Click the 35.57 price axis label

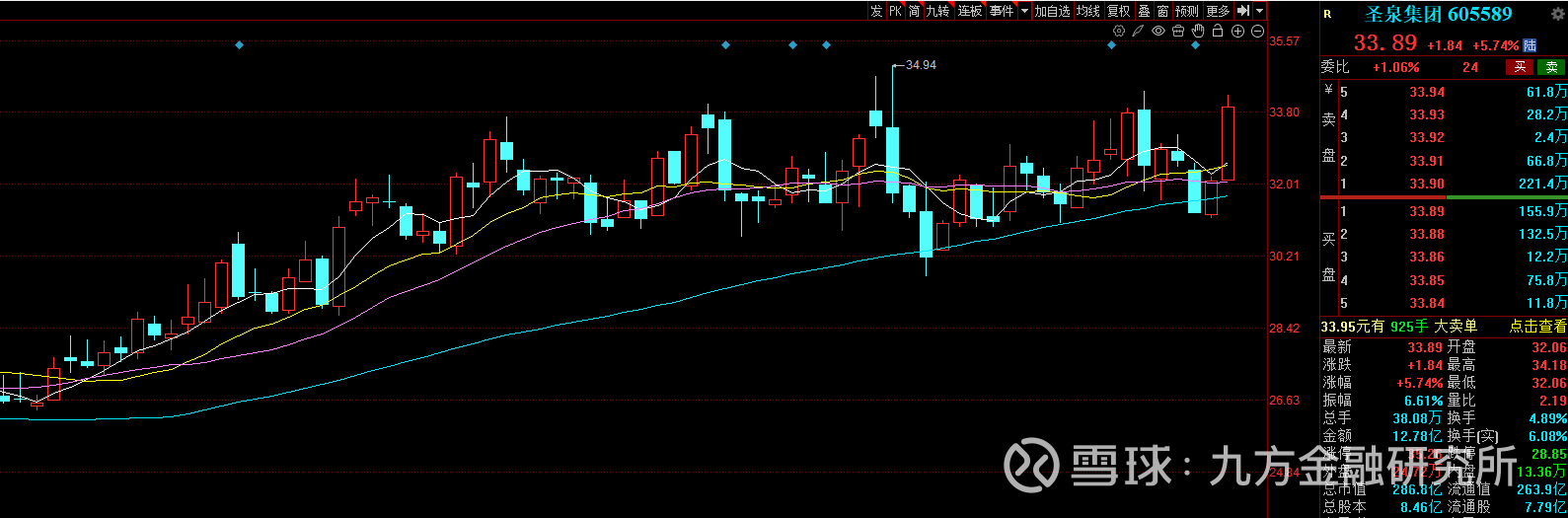1285,41
